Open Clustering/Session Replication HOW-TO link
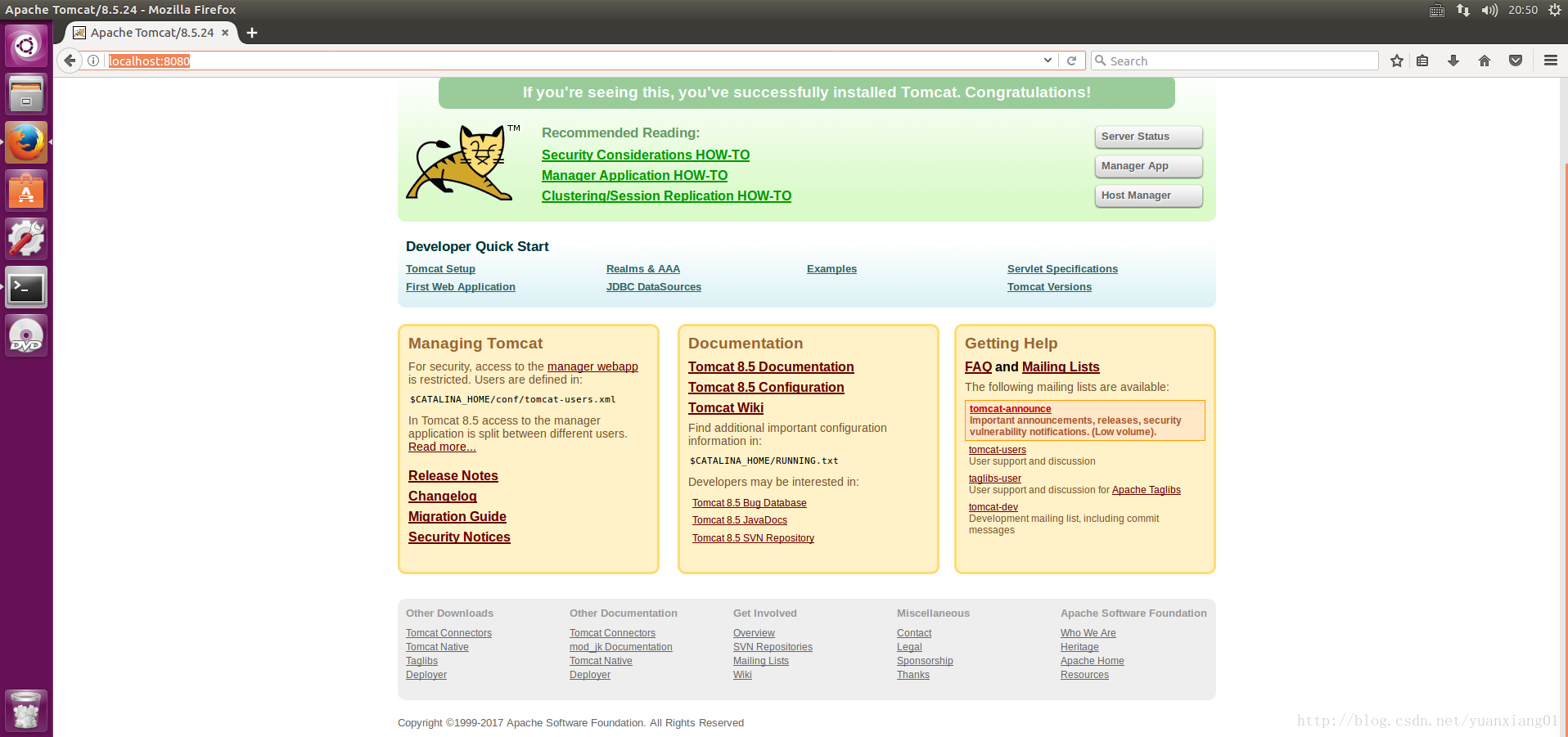This screenshot has height=737, width=1568. coord(666,195)
